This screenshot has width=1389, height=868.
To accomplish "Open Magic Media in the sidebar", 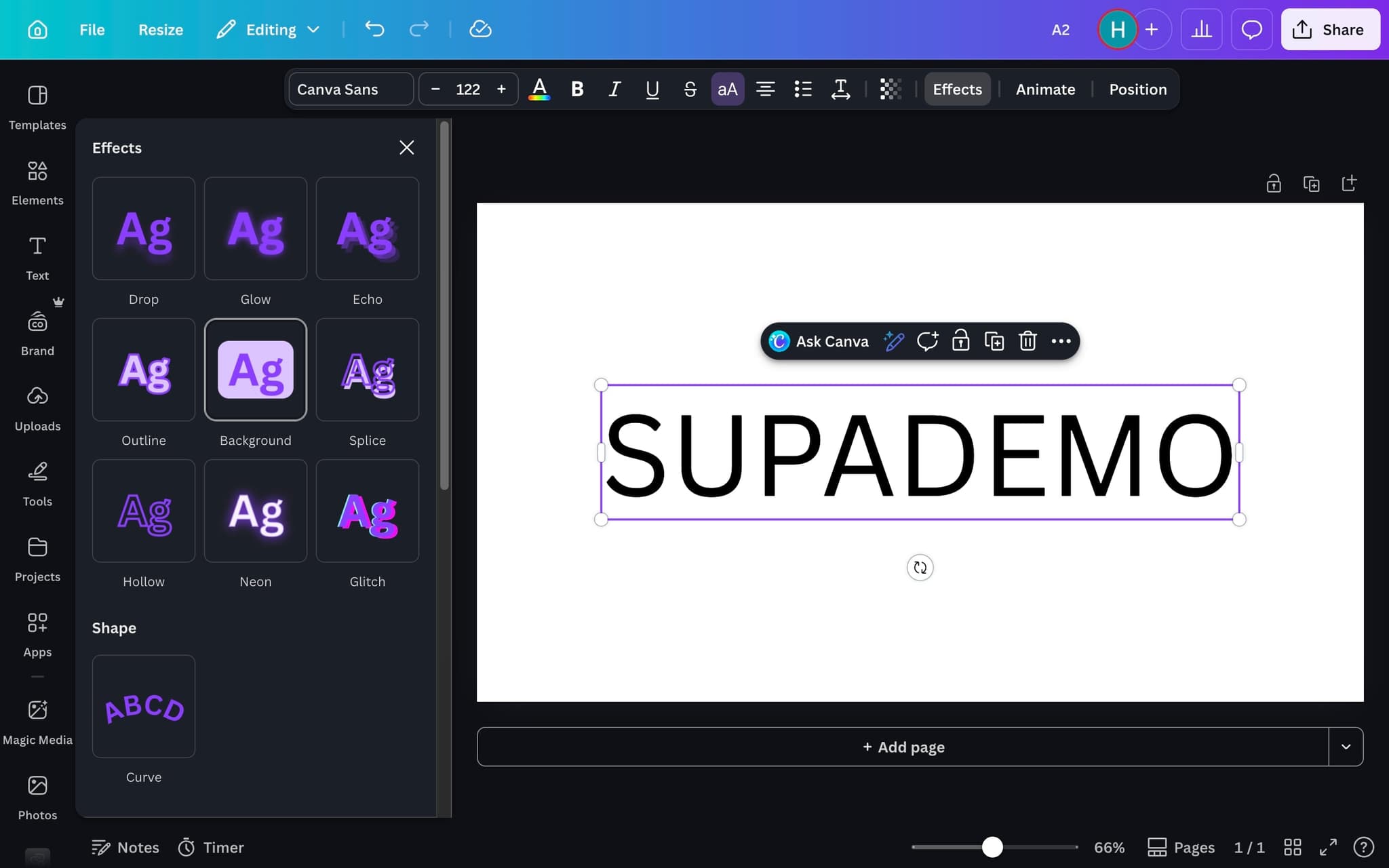I will pos(37,722).
